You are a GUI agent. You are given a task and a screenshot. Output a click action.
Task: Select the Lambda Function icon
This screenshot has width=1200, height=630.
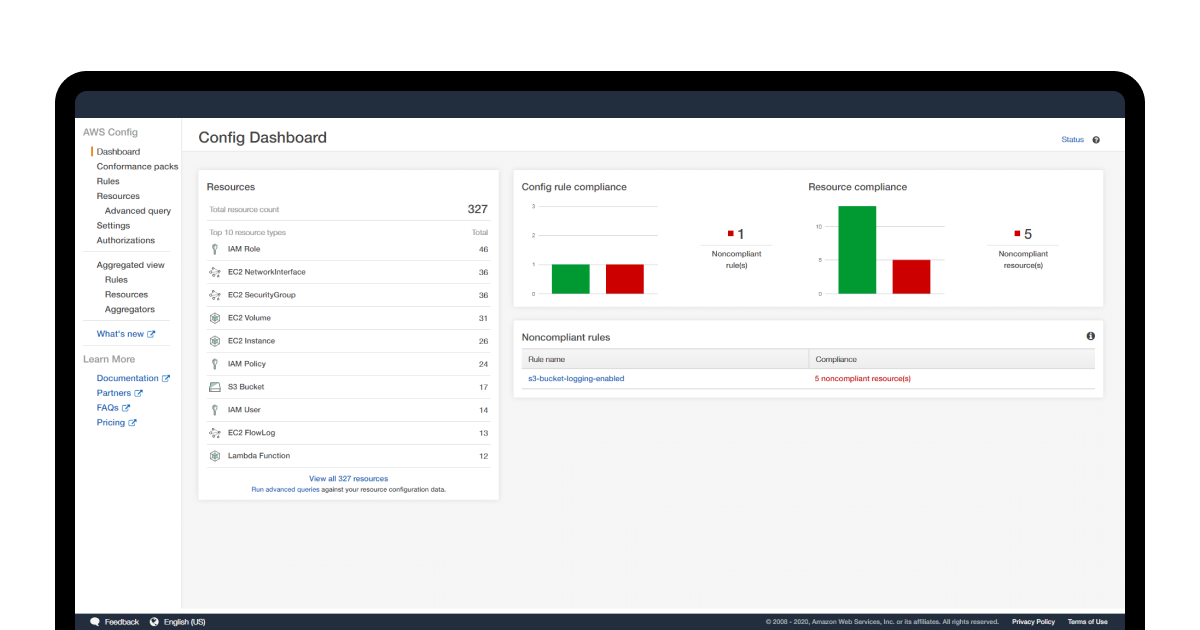pyautogui.click(x=214, y=455)
